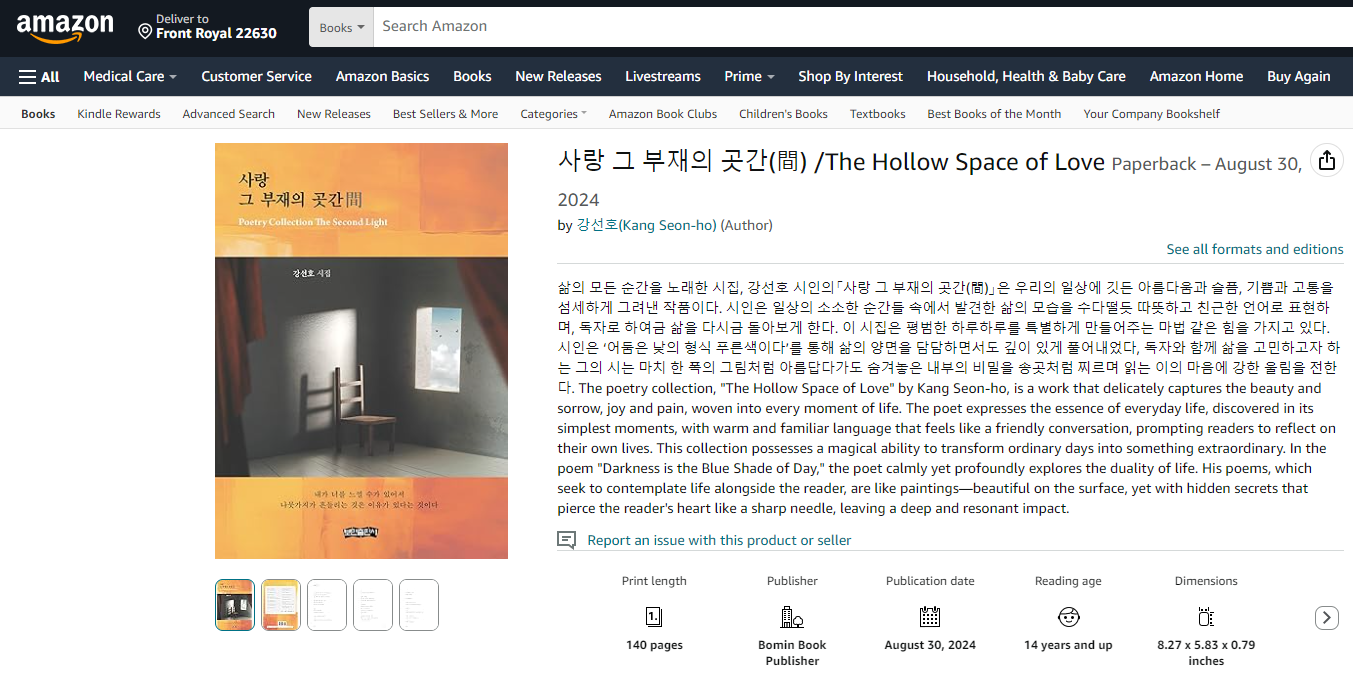Select Books tab in the subnavigation bar

(x=38, y=114)
